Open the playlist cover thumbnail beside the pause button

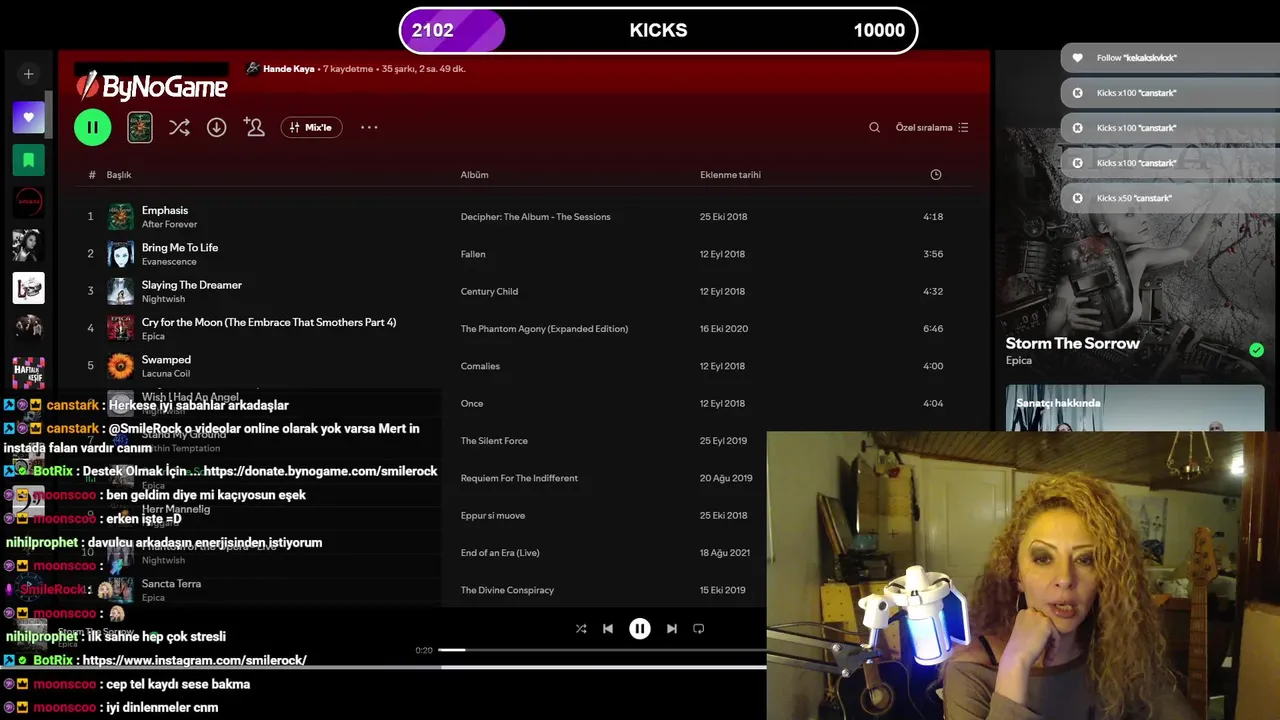(140, 127)
